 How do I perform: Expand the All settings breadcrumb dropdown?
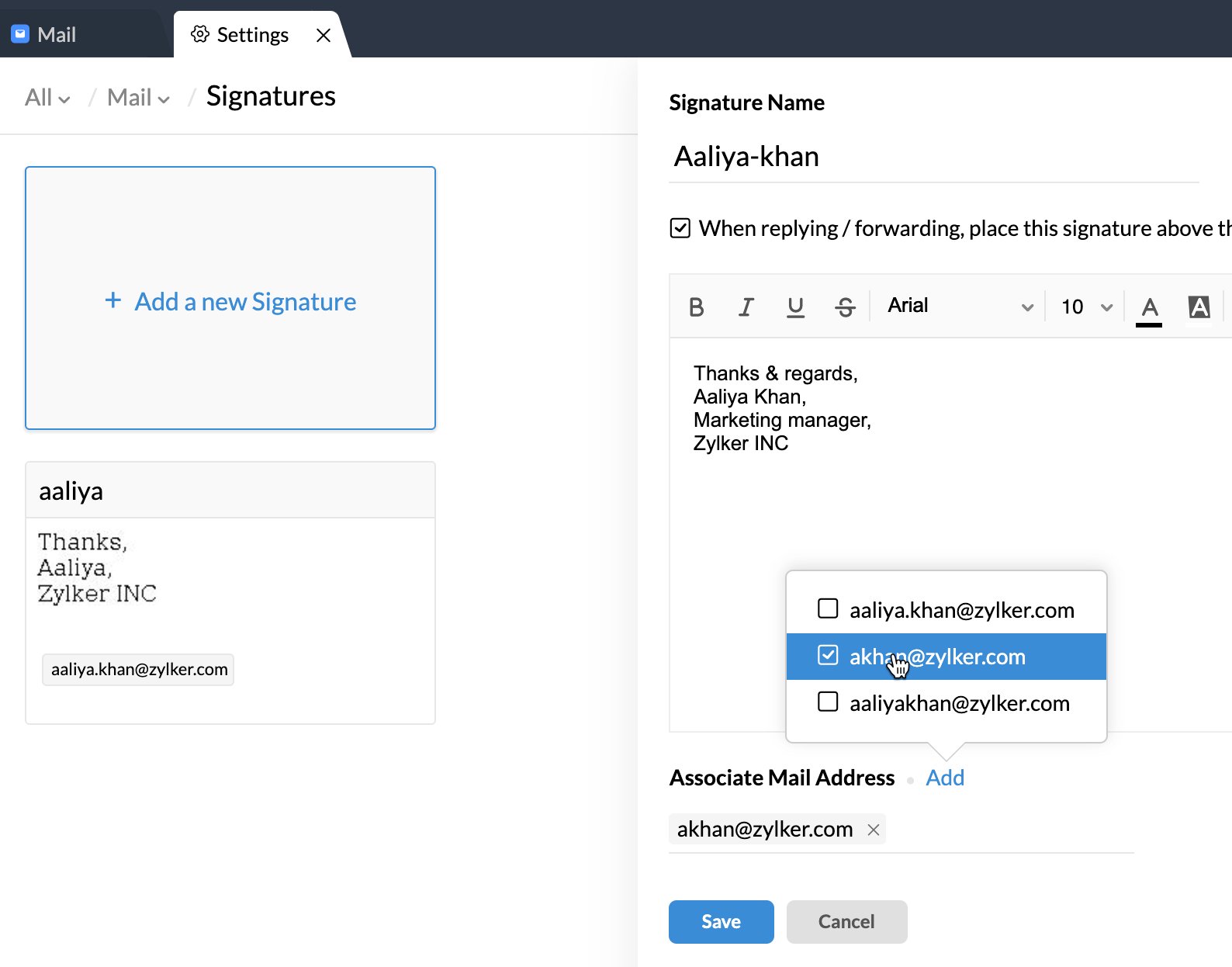[x=47, y=98]
